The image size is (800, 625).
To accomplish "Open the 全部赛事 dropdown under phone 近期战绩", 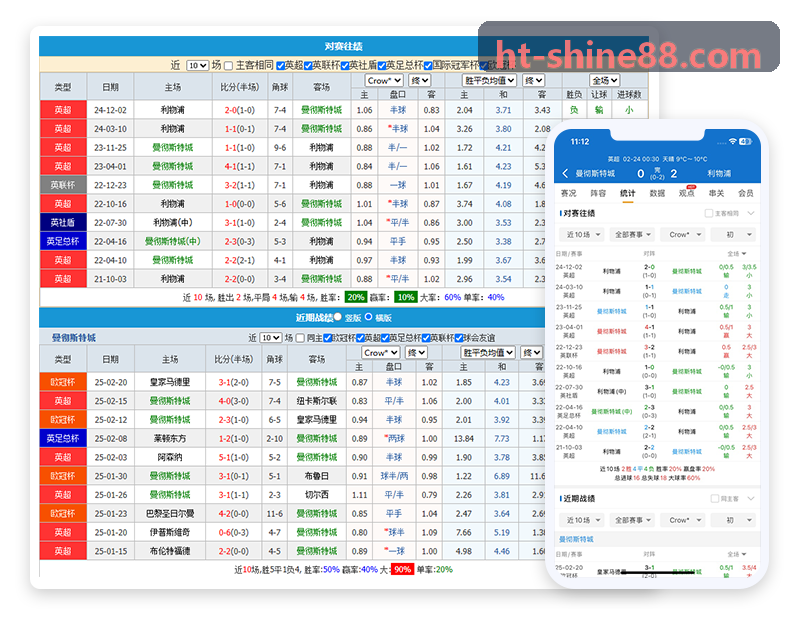I will (633, 520).
